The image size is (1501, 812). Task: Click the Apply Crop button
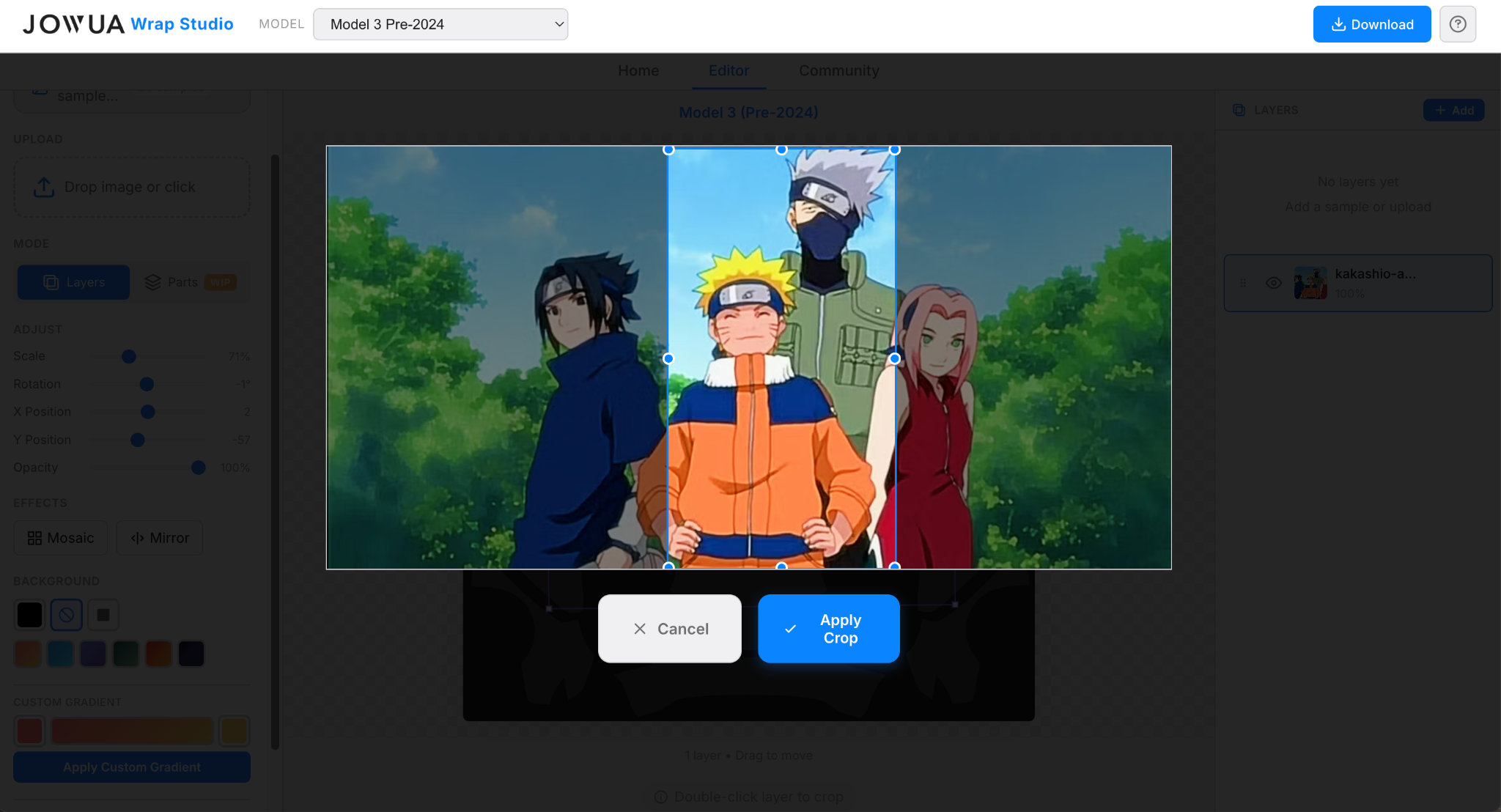click(828, 629)
